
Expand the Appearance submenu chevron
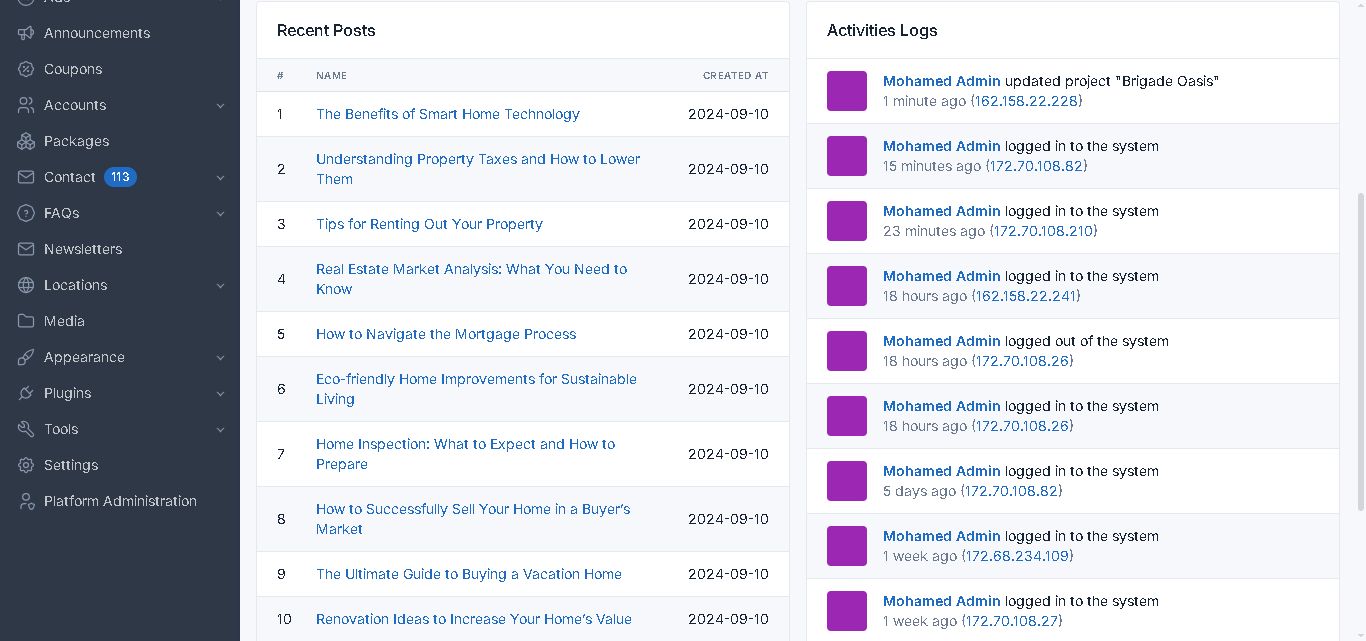click(x=220, y=358)
